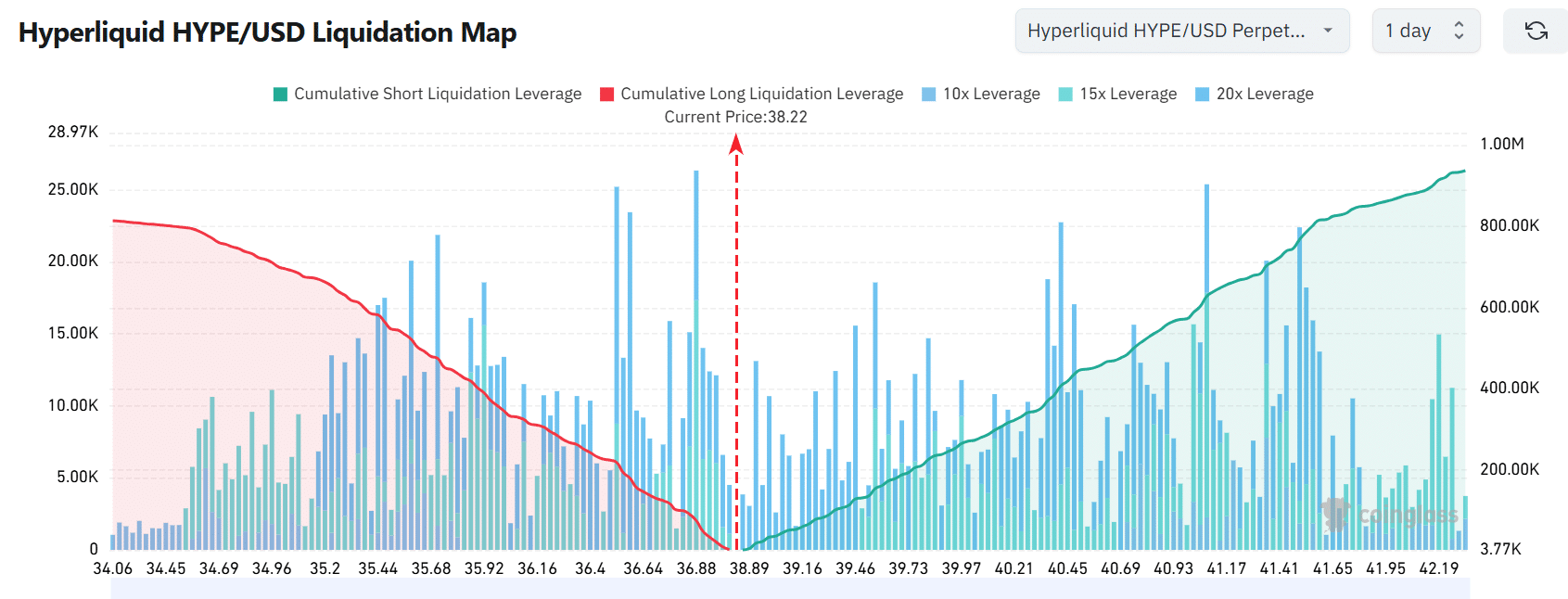
Task: Click the 15x Leverage legend color square
Action: click(1065, 94)
